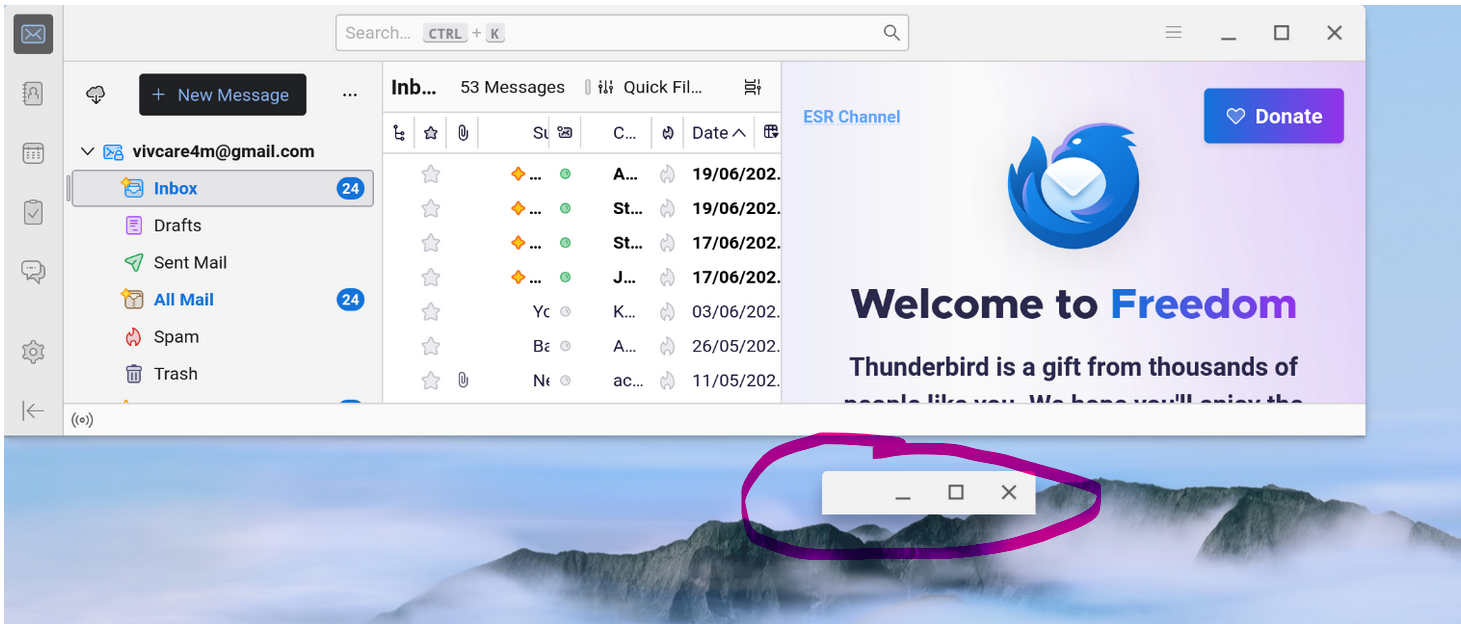Click the All Mail unread badge 24
Screen dimensions: 1461x624
point(350,299)
